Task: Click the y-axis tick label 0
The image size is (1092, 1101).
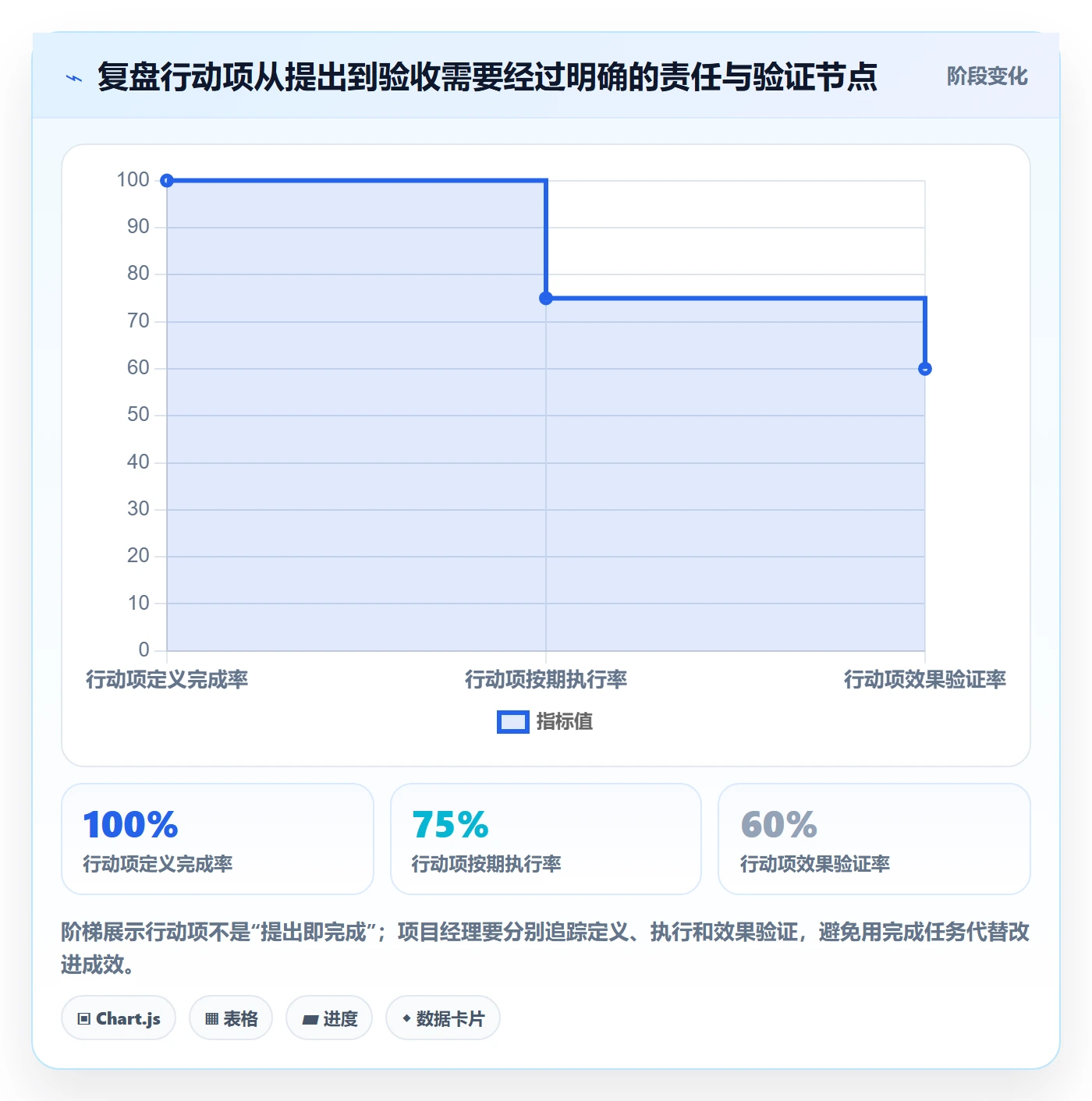Action: point(144,650)
